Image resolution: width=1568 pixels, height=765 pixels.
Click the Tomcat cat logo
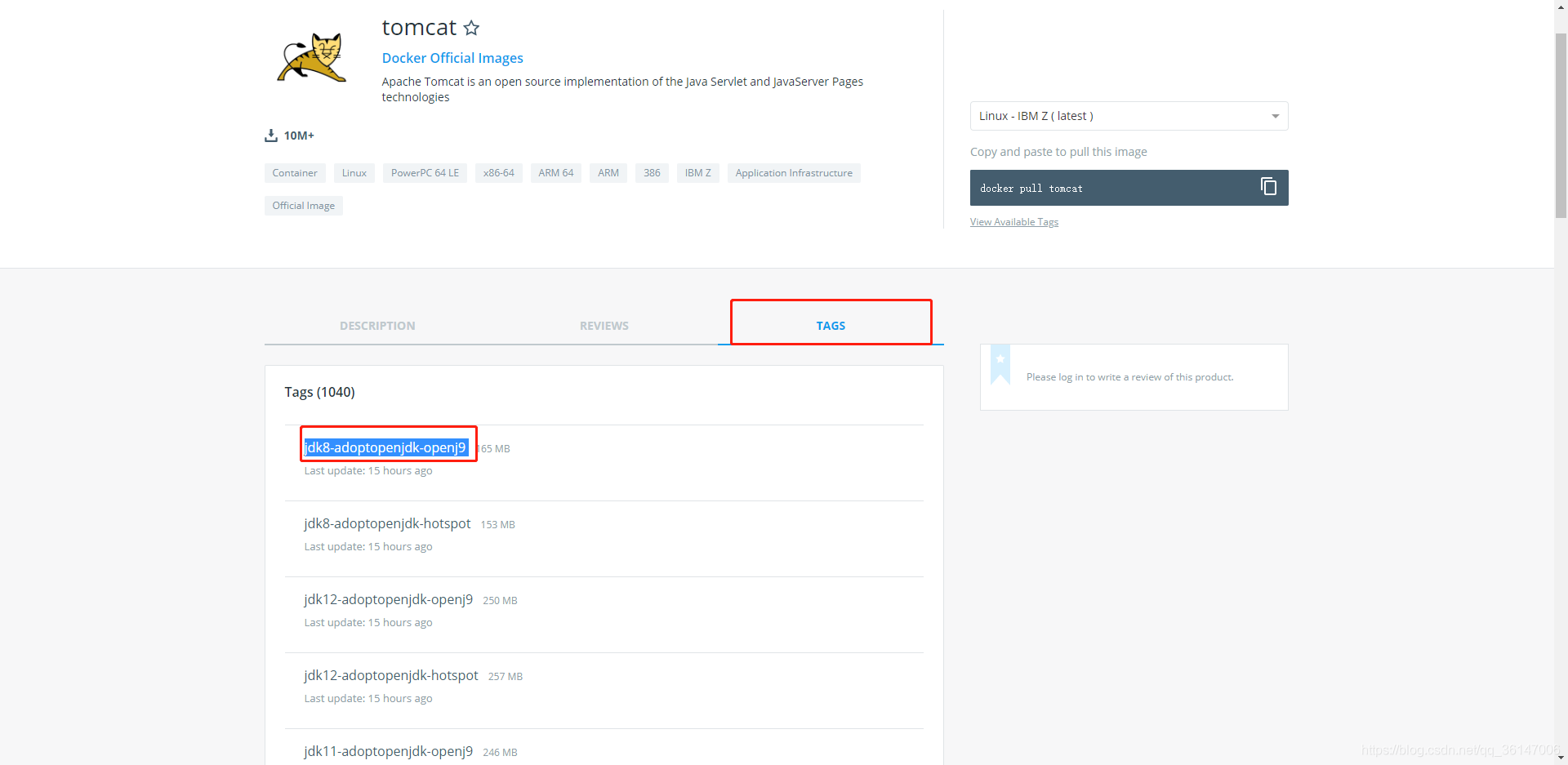[x=312, y=57]
